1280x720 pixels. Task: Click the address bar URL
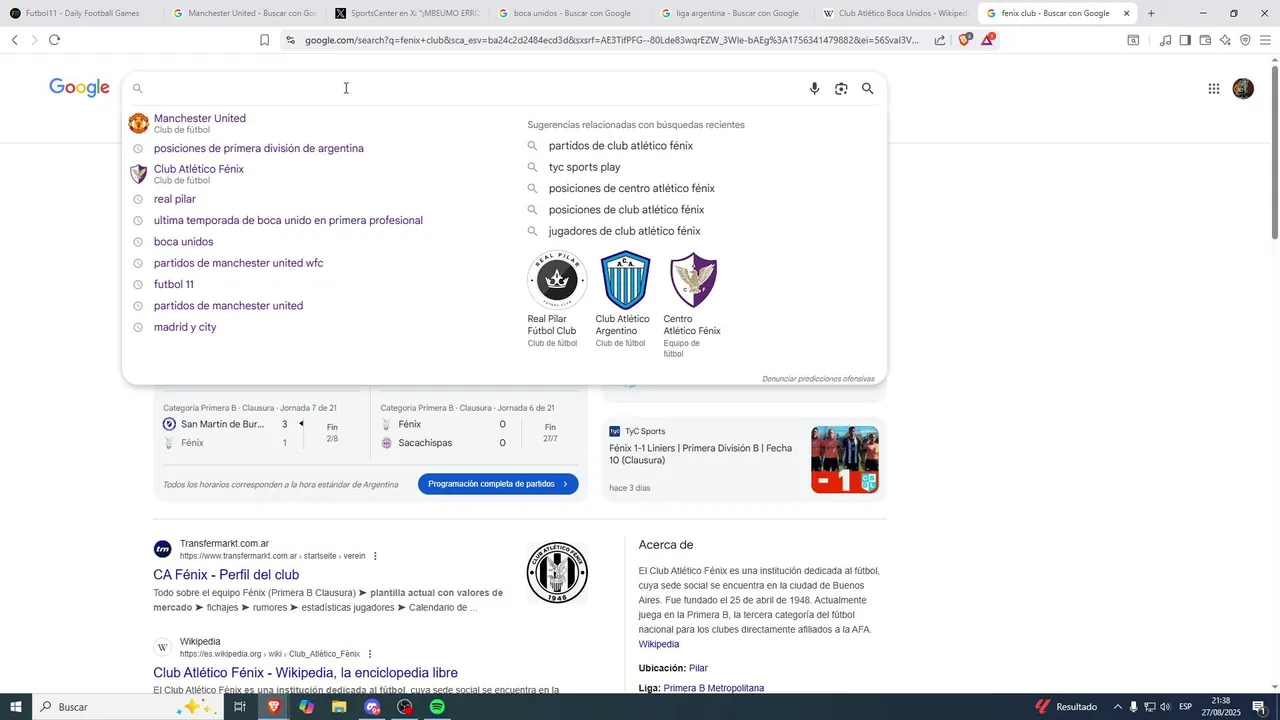611,40
